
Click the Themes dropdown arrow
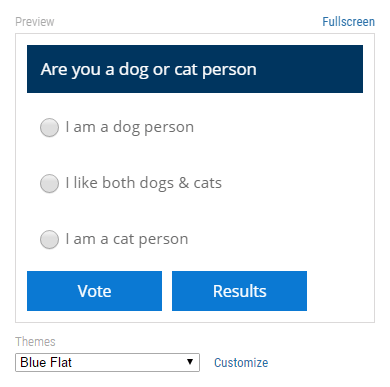pyautogui.click(x=190, y=362)
